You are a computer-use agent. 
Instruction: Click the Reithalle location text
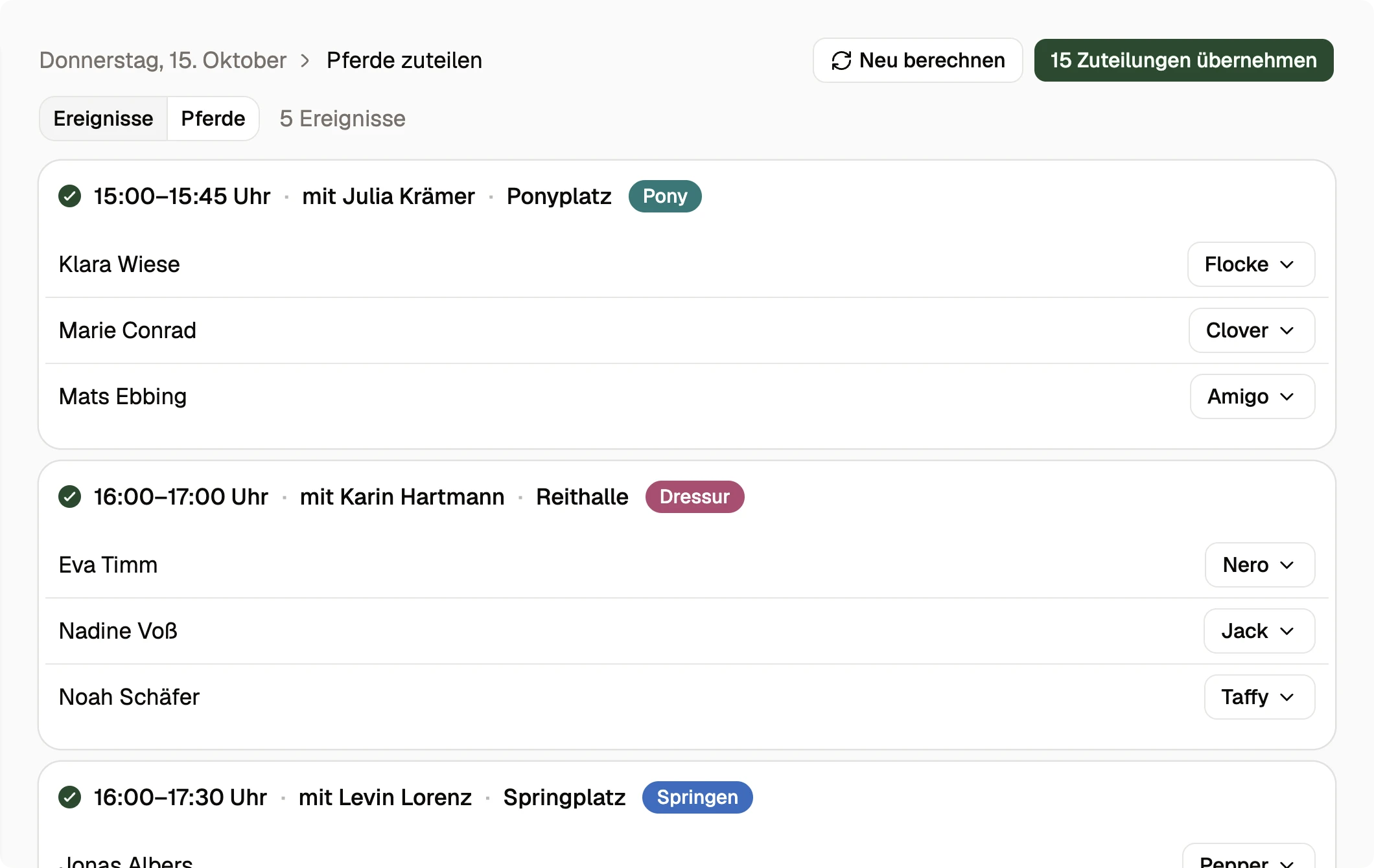[x=582, y=497]
